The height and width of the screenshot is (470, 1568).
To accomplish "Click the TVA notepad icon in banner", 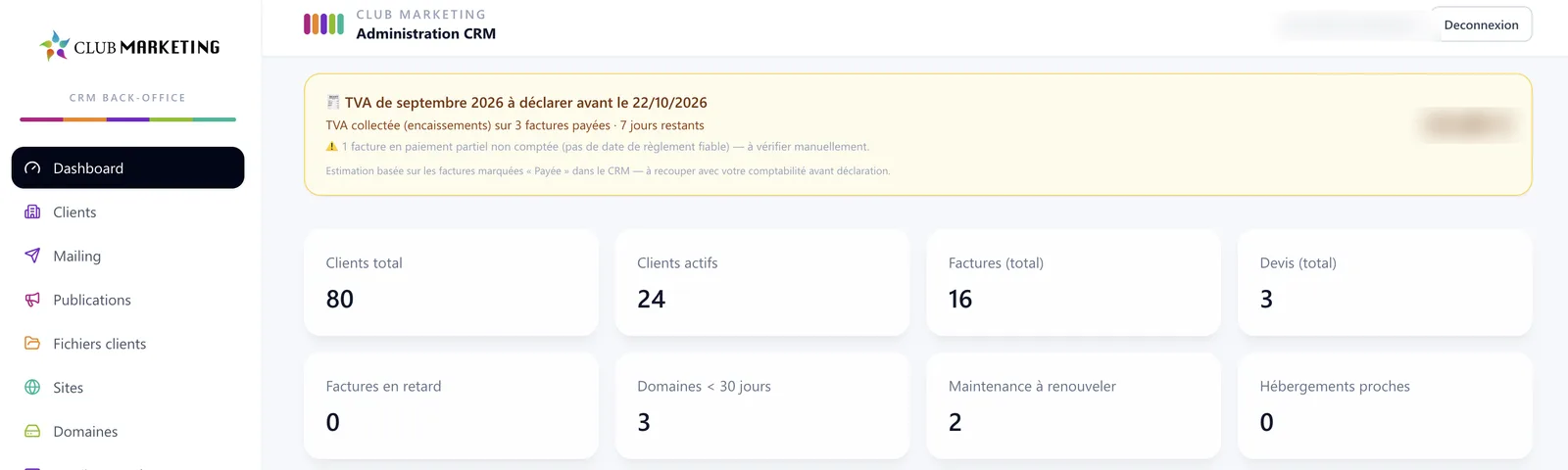I will [x=333, y=102].
